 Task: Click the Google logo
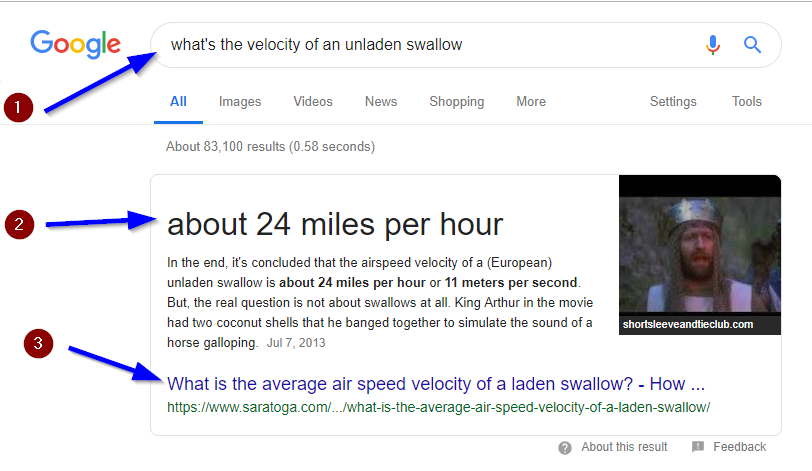click(x=76, y=44)
